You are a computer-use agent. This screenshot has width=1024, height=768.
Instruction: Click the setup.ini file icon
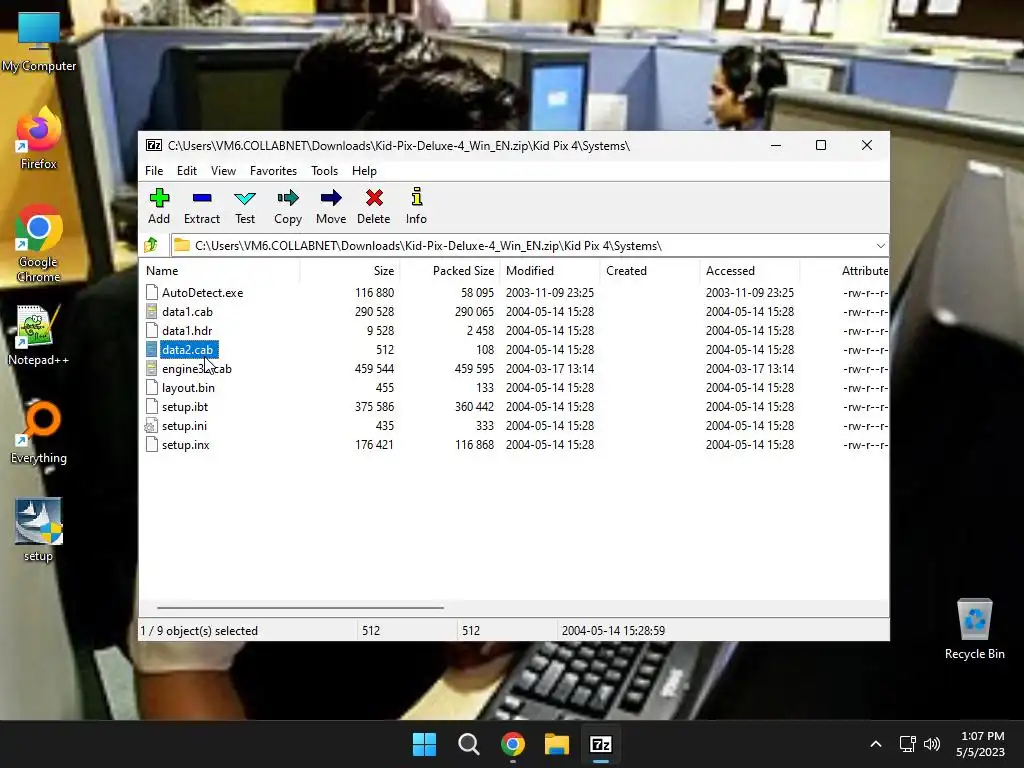152,426
